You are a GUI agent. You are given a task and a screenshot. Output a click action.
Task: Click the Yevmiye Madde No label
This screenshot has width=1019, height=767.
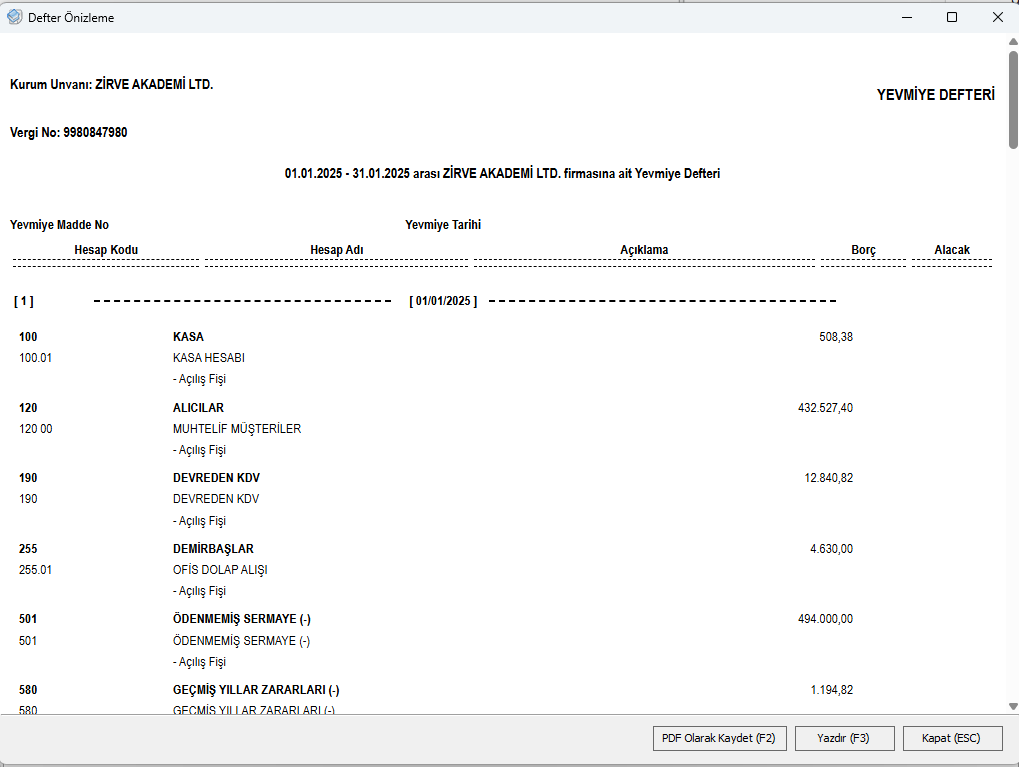[x=59, y=225]
